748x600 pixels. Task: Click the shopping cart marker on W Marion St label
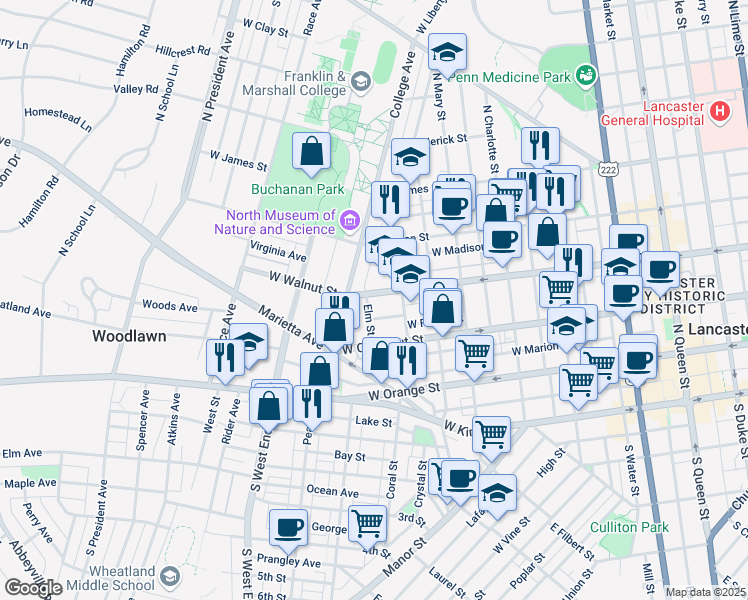pos(474,354)
